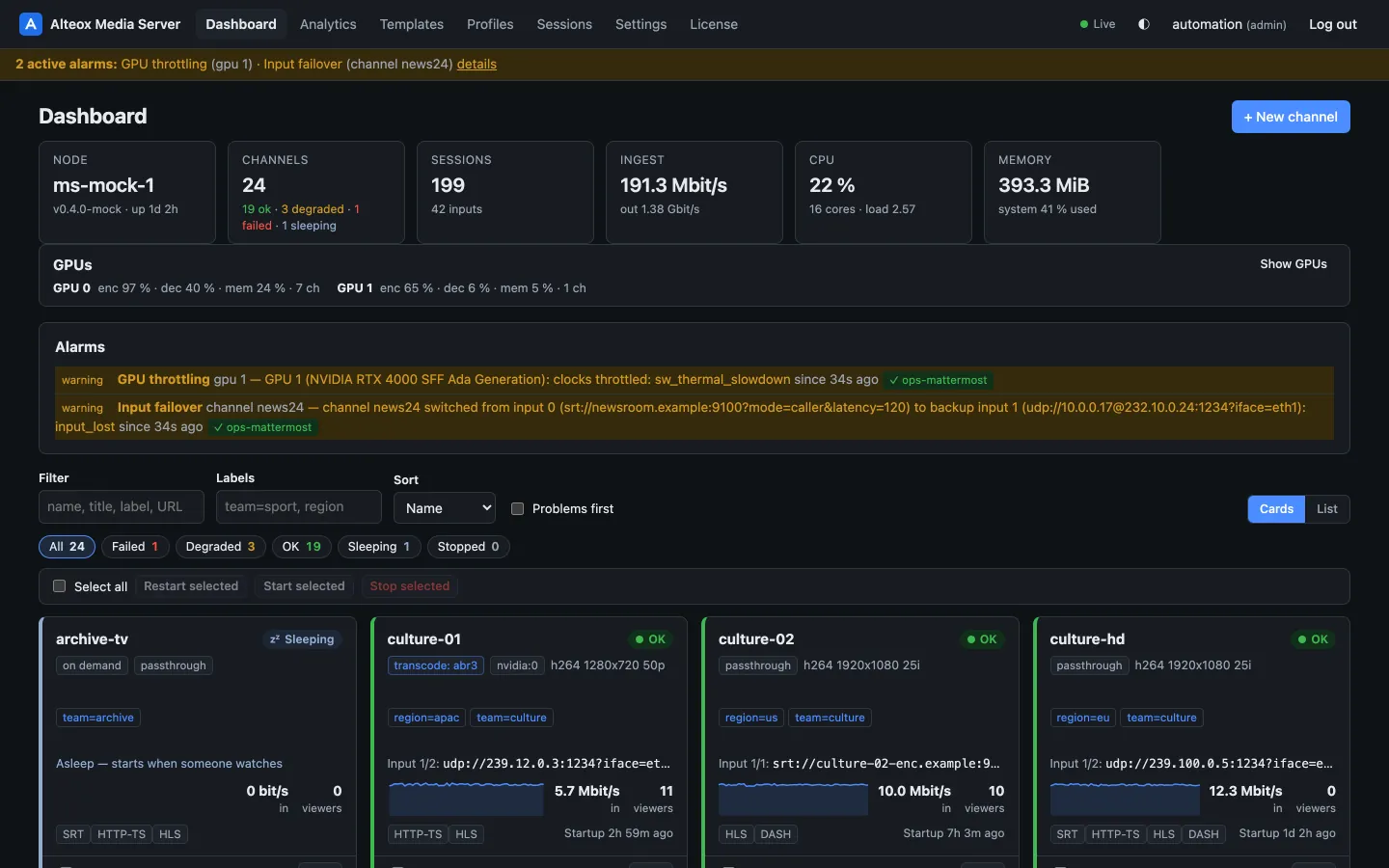Check the Select all checkbox
The image size is (1389, 868).
pos(60,586)
